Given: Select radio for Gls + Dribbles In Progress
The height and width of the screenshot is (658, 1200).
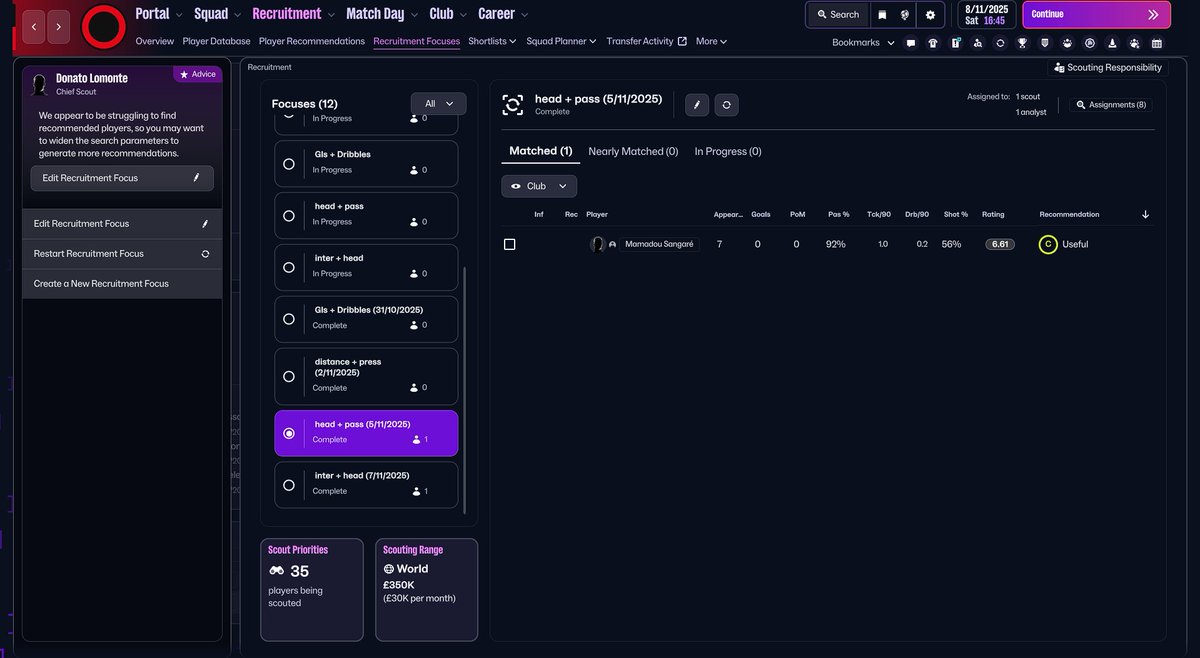Looking at the screenshot, I should 289,164.
